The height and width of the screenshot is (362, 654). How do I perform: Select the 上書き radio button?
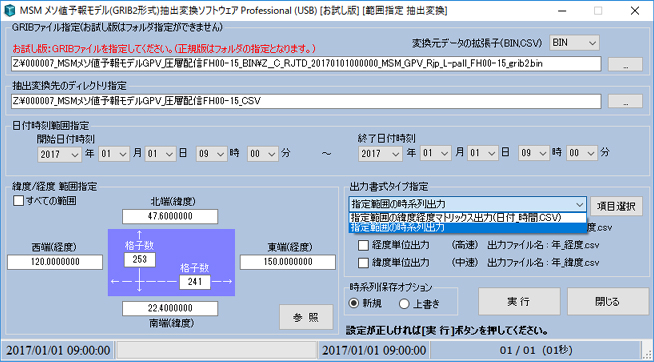coord(404,304)
